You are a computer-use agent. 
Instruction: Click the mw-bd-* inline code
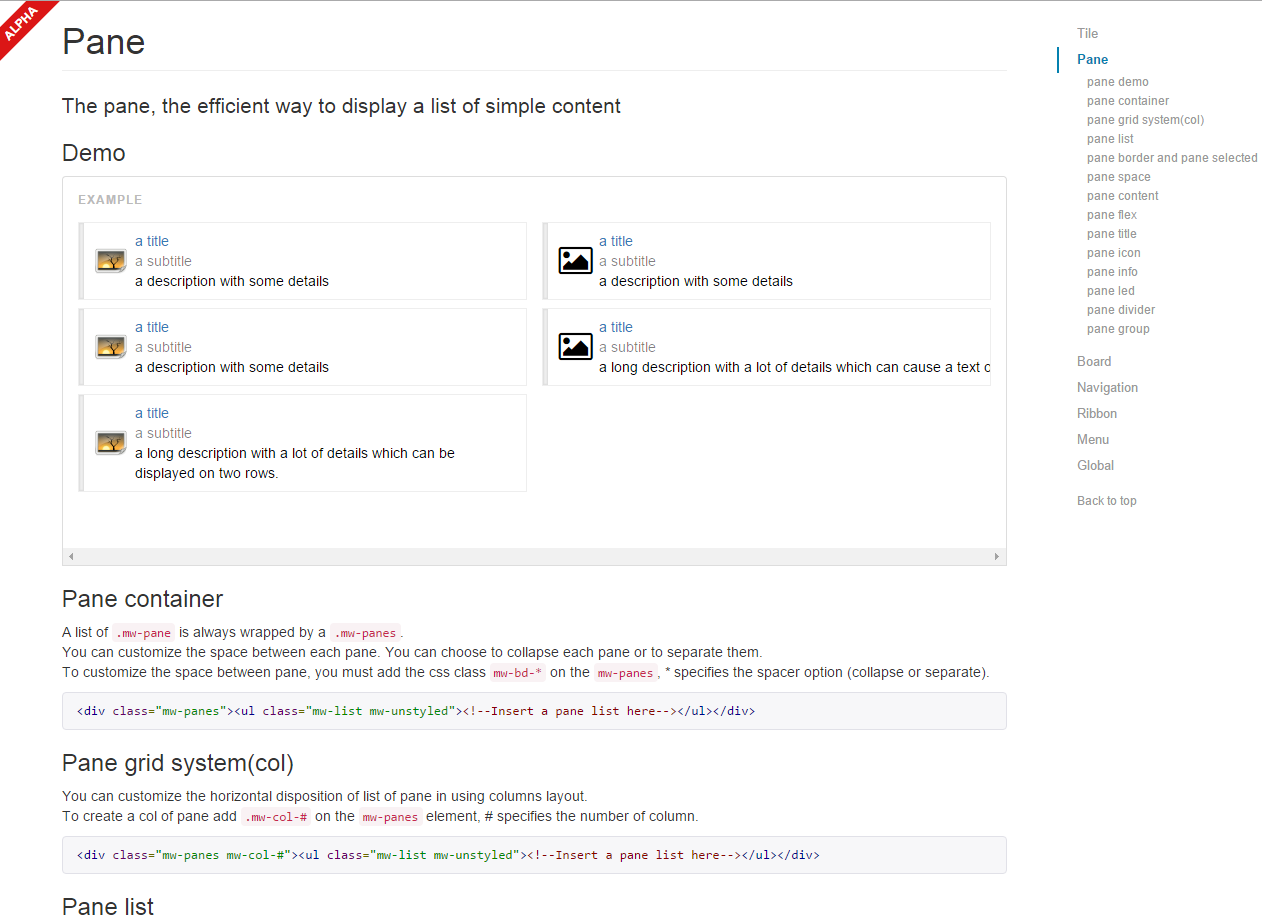coord(518,673)
